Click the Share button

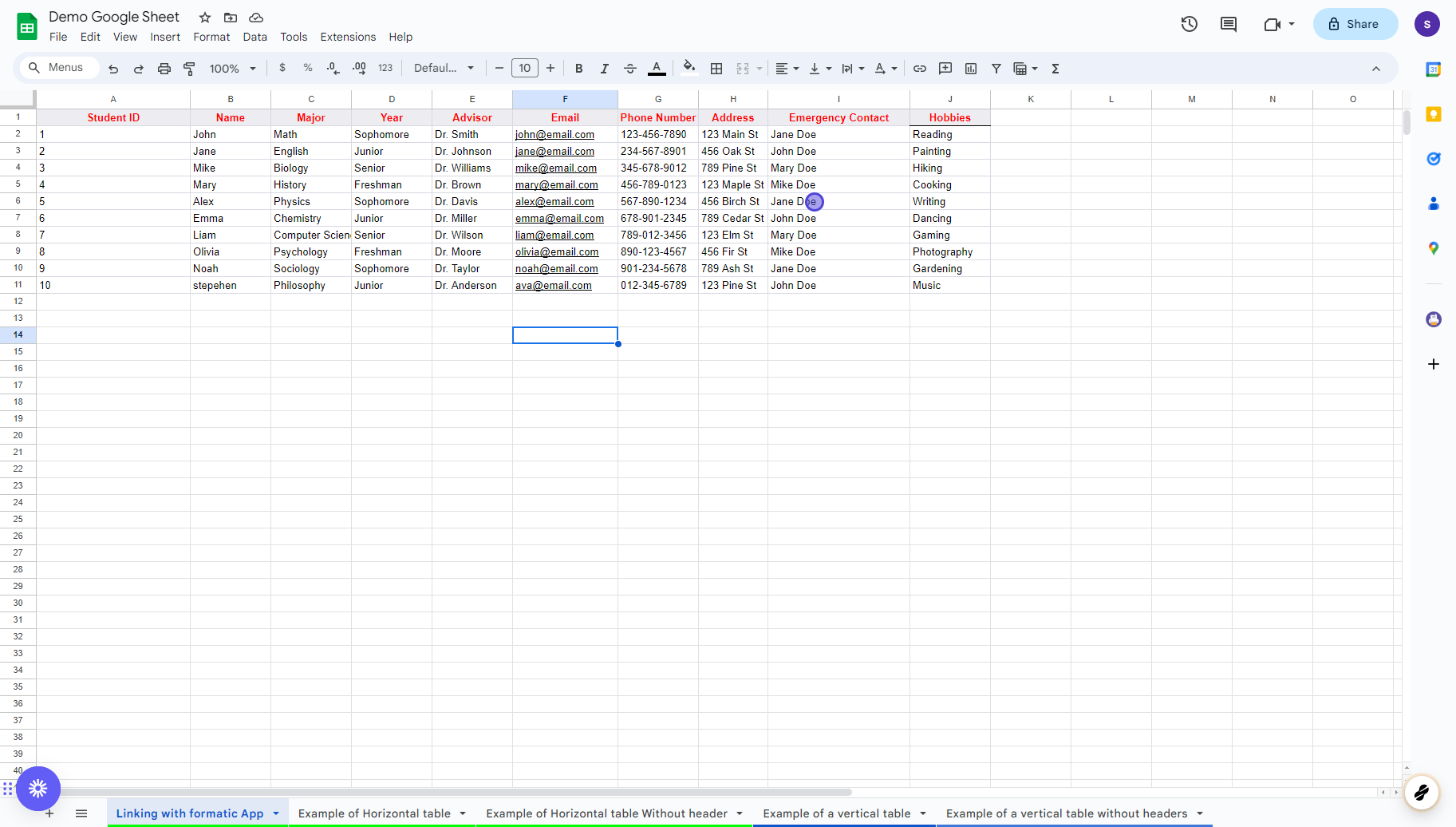click(1354, 24)
